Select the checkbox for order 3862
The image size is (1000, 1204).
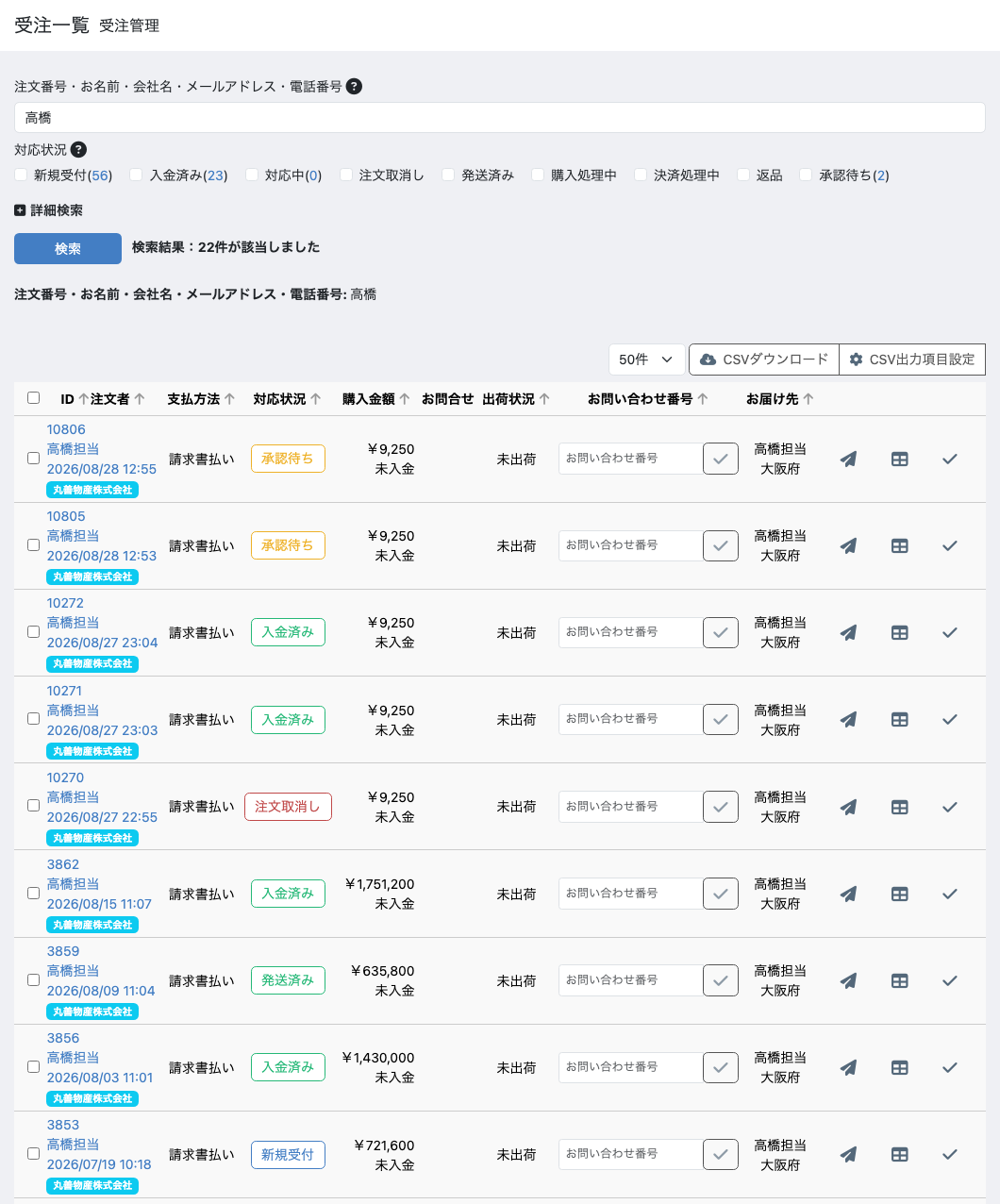(33, 893)
